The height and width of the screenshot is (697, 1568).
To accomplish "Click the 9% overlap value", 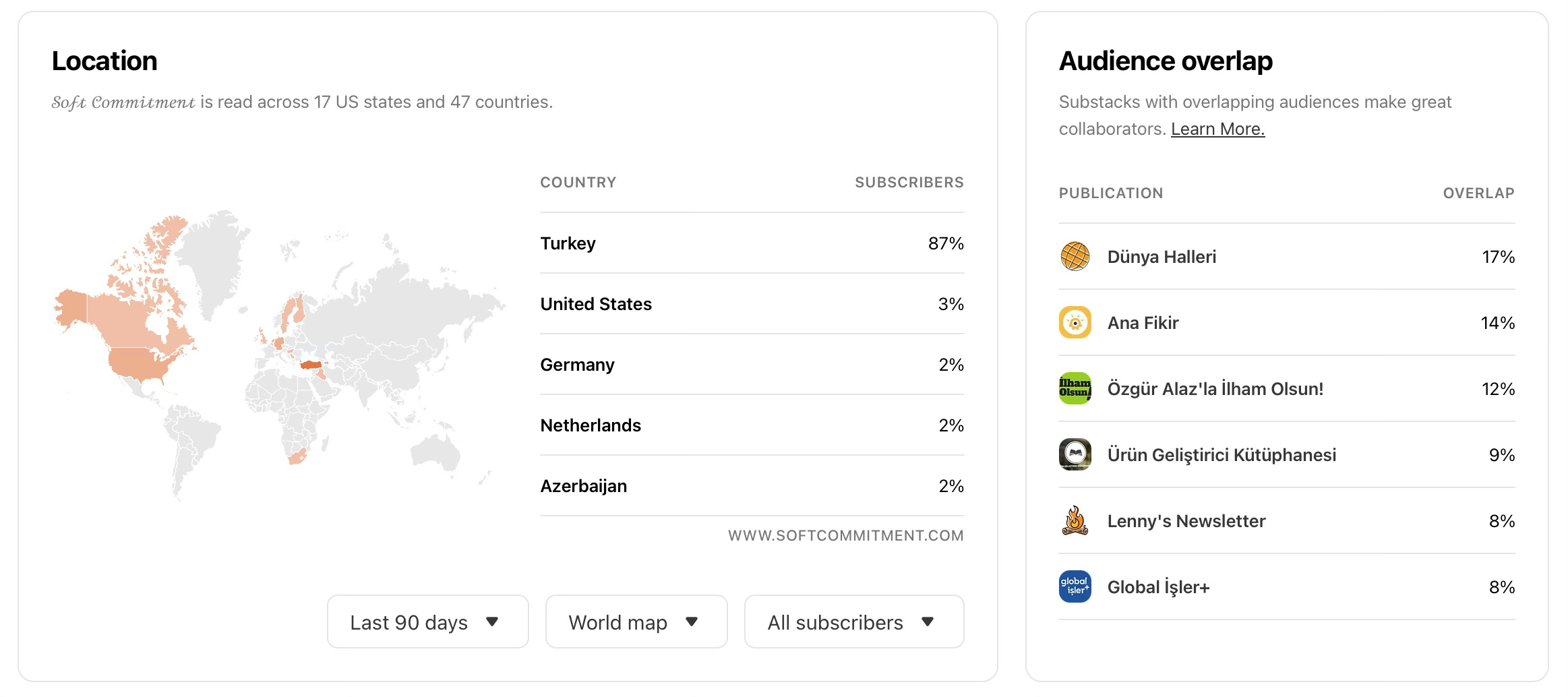I will (1502, 455).
